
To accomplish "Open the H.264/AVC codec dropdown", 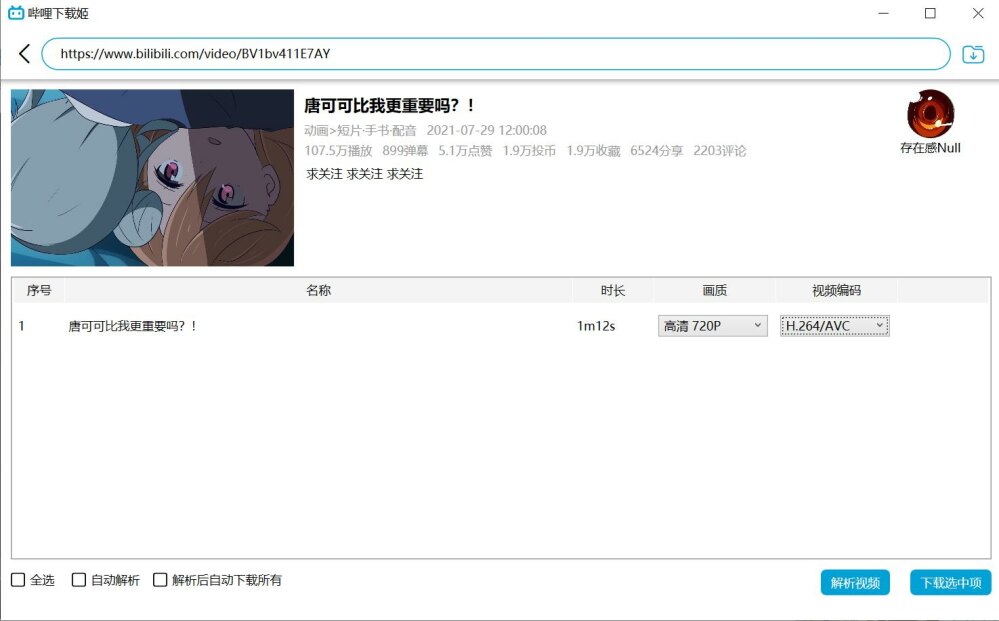I will tap(834, 326).
